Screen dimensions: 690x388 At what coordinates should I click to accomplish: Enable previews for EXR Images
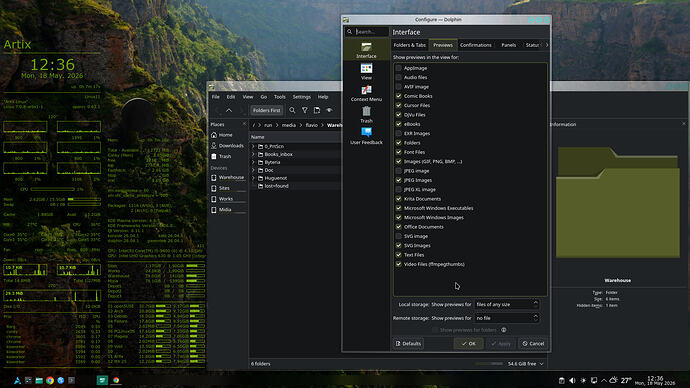pos(399,133)
